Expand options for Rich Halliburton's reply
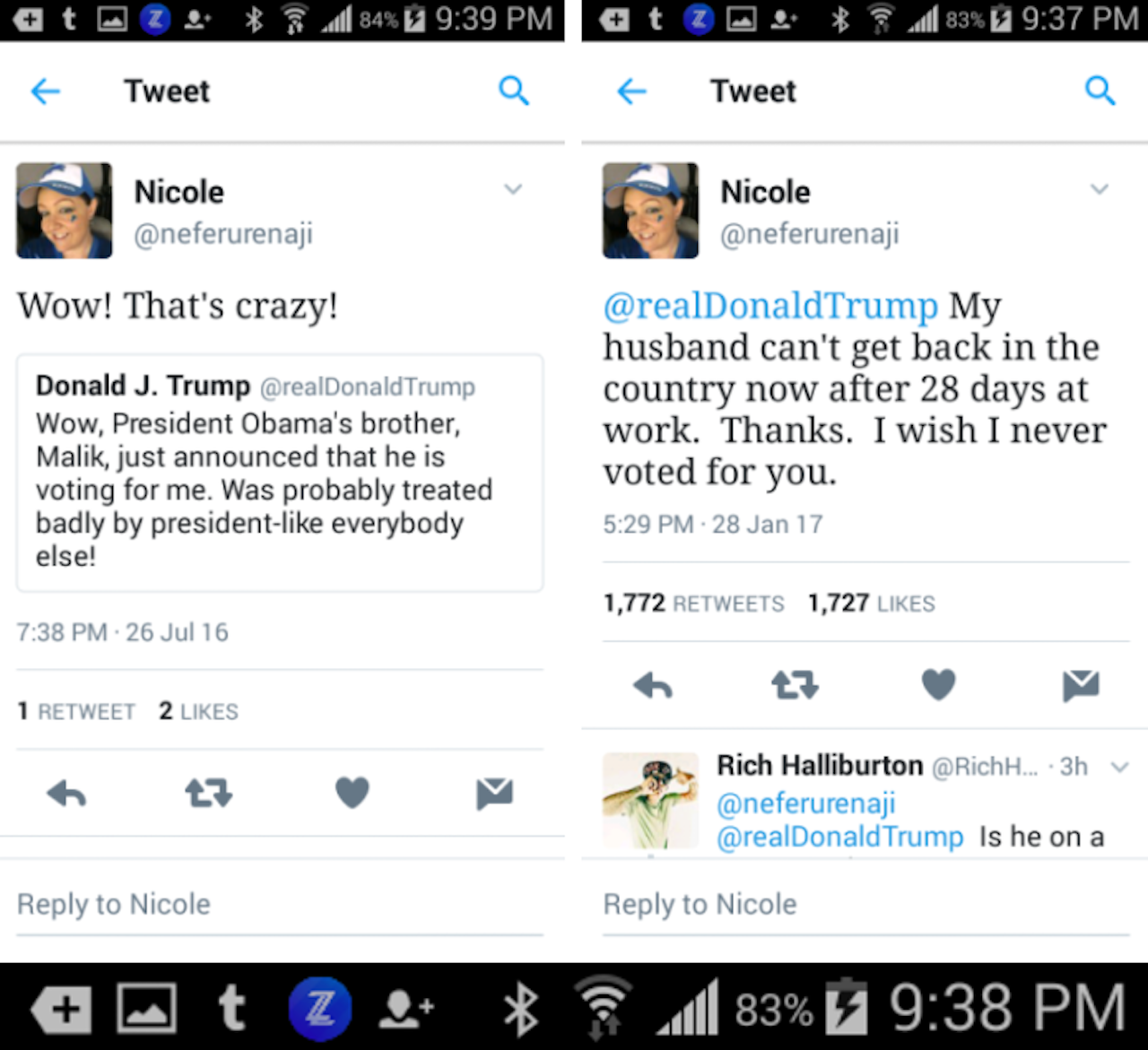Image resolution: width=1148 pixels, height=1050 pixels. pos(1119,767)
